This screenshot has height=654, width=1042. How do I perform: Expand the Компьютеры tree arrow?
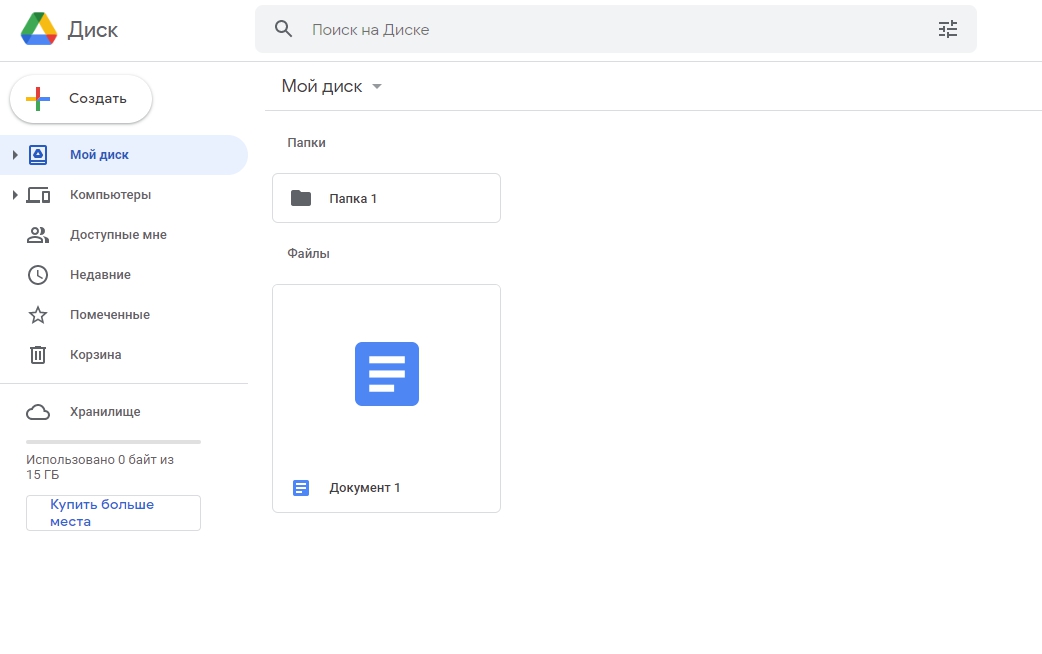coord(15,195)
